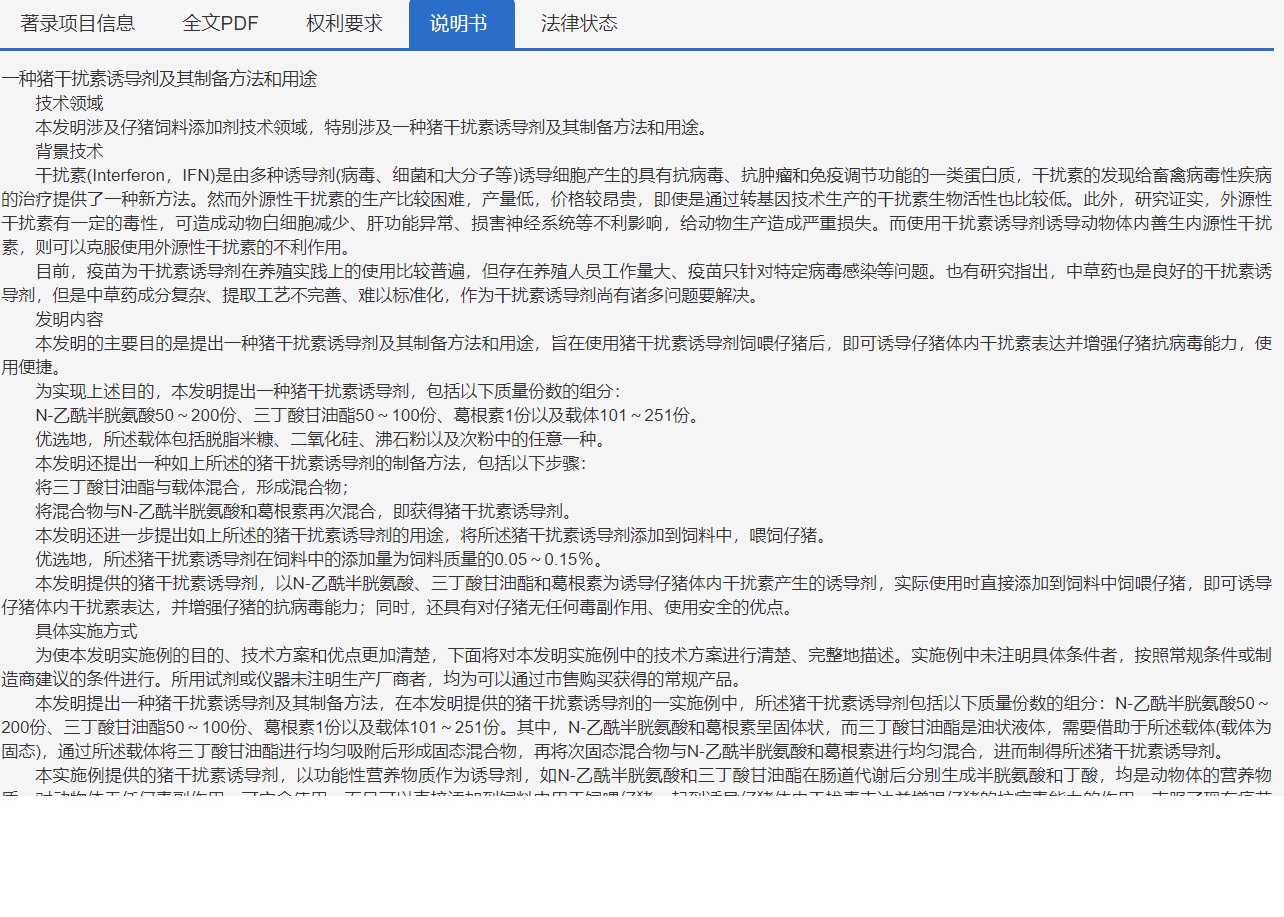This screenshot has height=917, width=1284.
Task: Click the step line starting "将混合物与N-乙酰半胱氨酸"
Action: [305, 511]
